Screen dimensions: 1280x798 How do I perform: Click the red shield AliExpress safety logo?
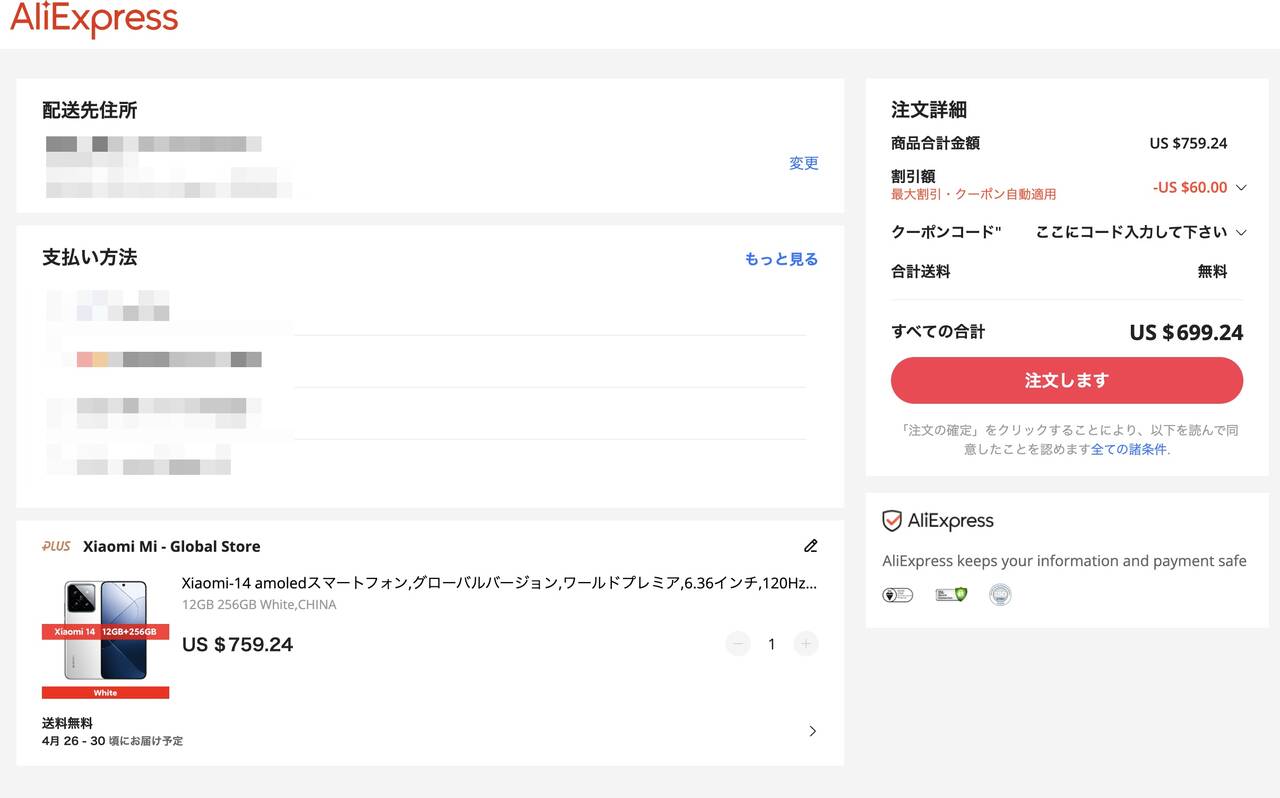pyautogui.click(x=892, y=521)
